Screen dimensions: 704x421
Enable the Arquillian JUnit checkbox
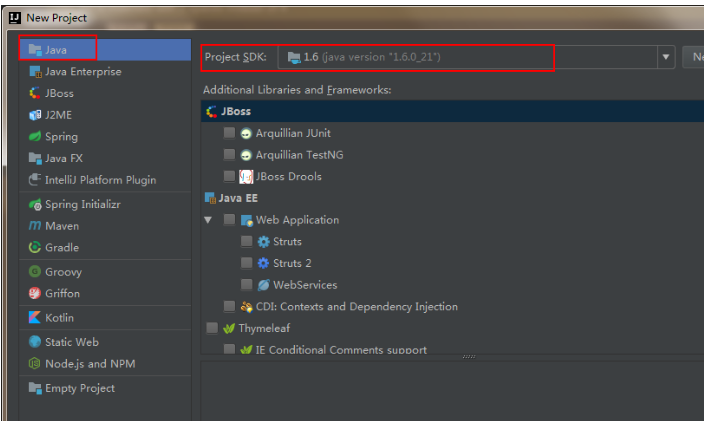point(229,133)
